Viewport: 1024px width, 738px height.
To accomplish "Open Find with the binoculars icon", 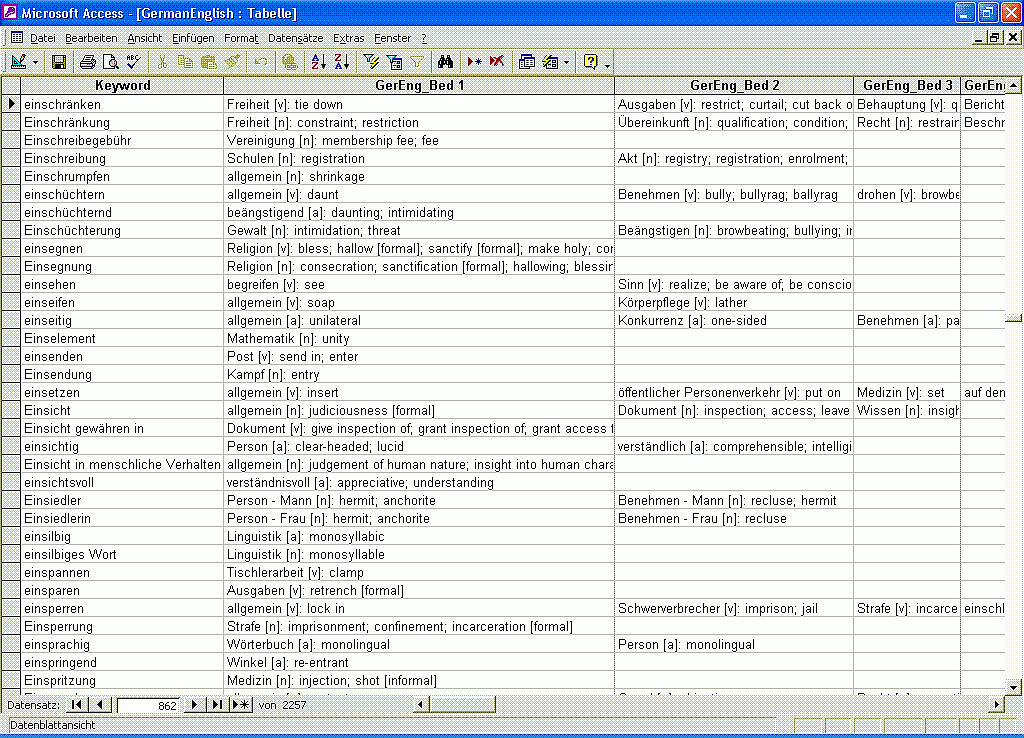I will click(x=445, y=62).
